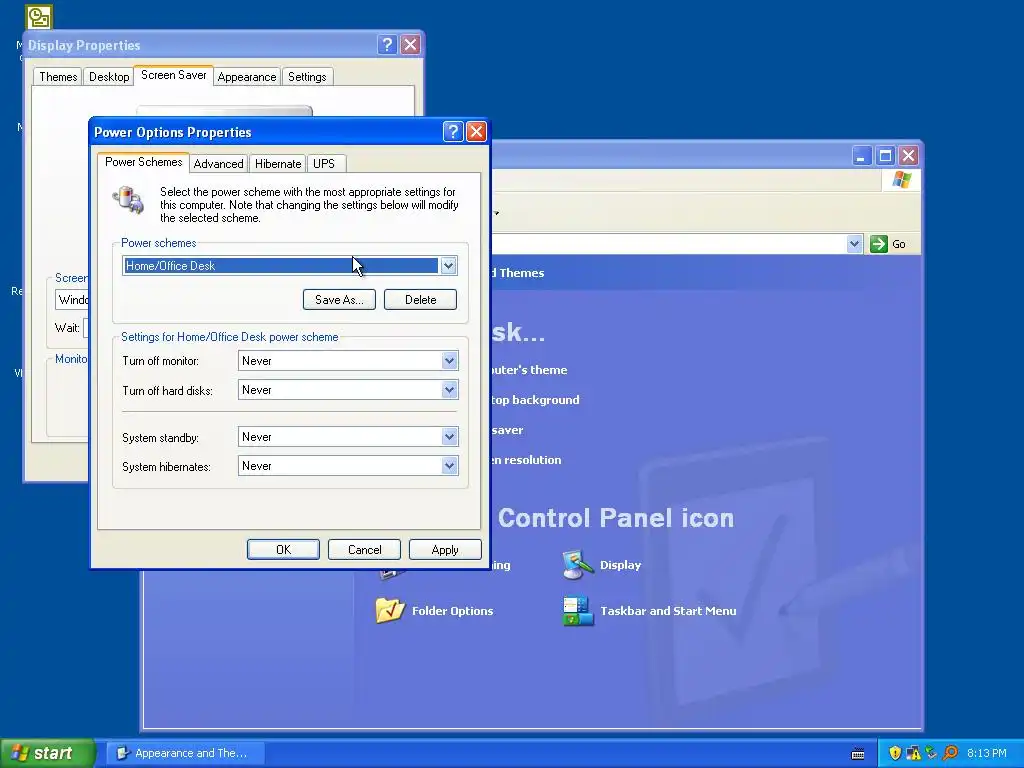Viewport: 1024px width, 768px height.
Task: Click the desktop icon at top left
Action: tap(39, 17)
